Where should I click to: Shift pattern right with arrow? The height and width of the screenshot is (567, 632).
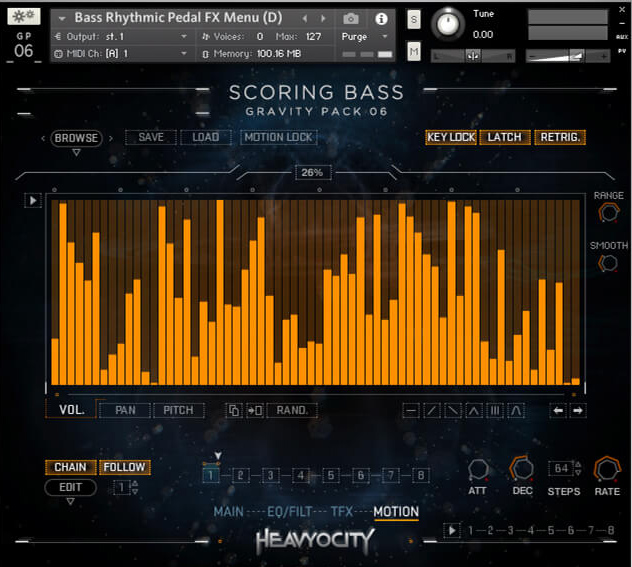click(x=578, y=411)
